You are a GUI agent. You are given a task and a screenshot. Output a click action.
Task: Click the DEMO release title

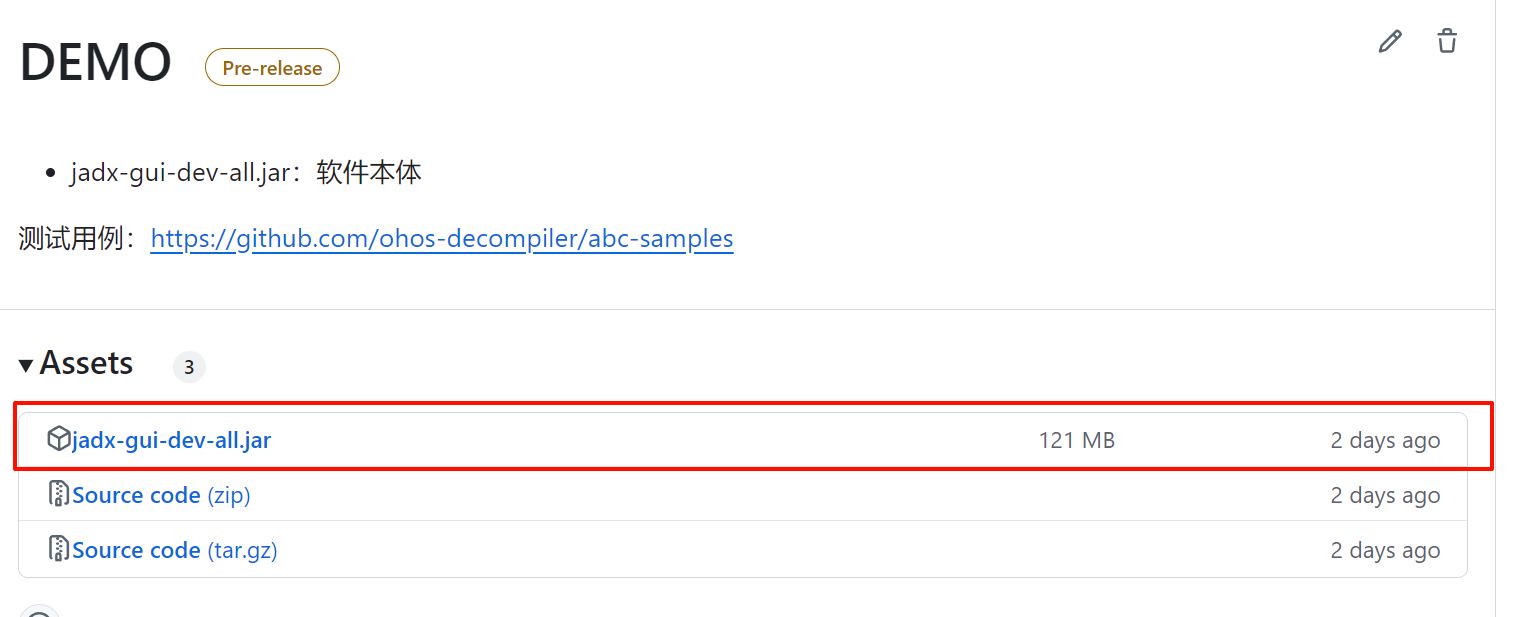click(x=96, y=62)
